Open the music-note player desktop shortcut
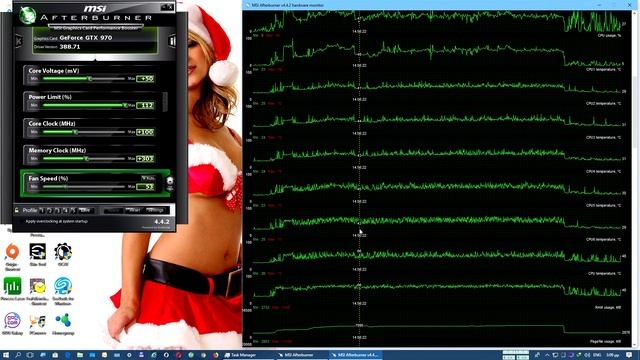Viewport: 640px width, 360px height. tap(38, 324)
